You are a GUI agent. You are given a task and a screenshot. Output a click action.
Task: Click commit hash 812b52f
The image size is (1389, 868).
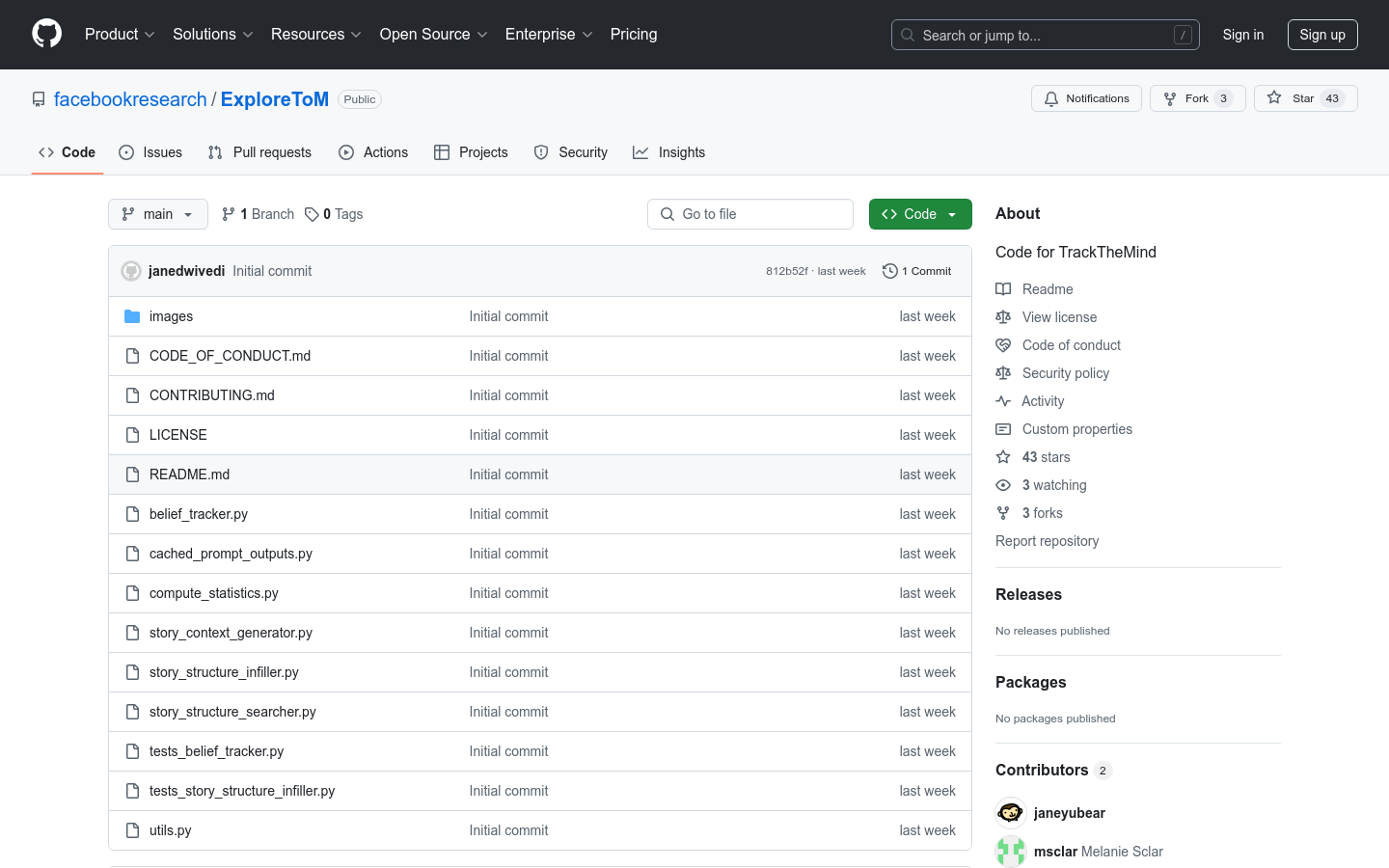pyautogui.click(x=787, y=271)
